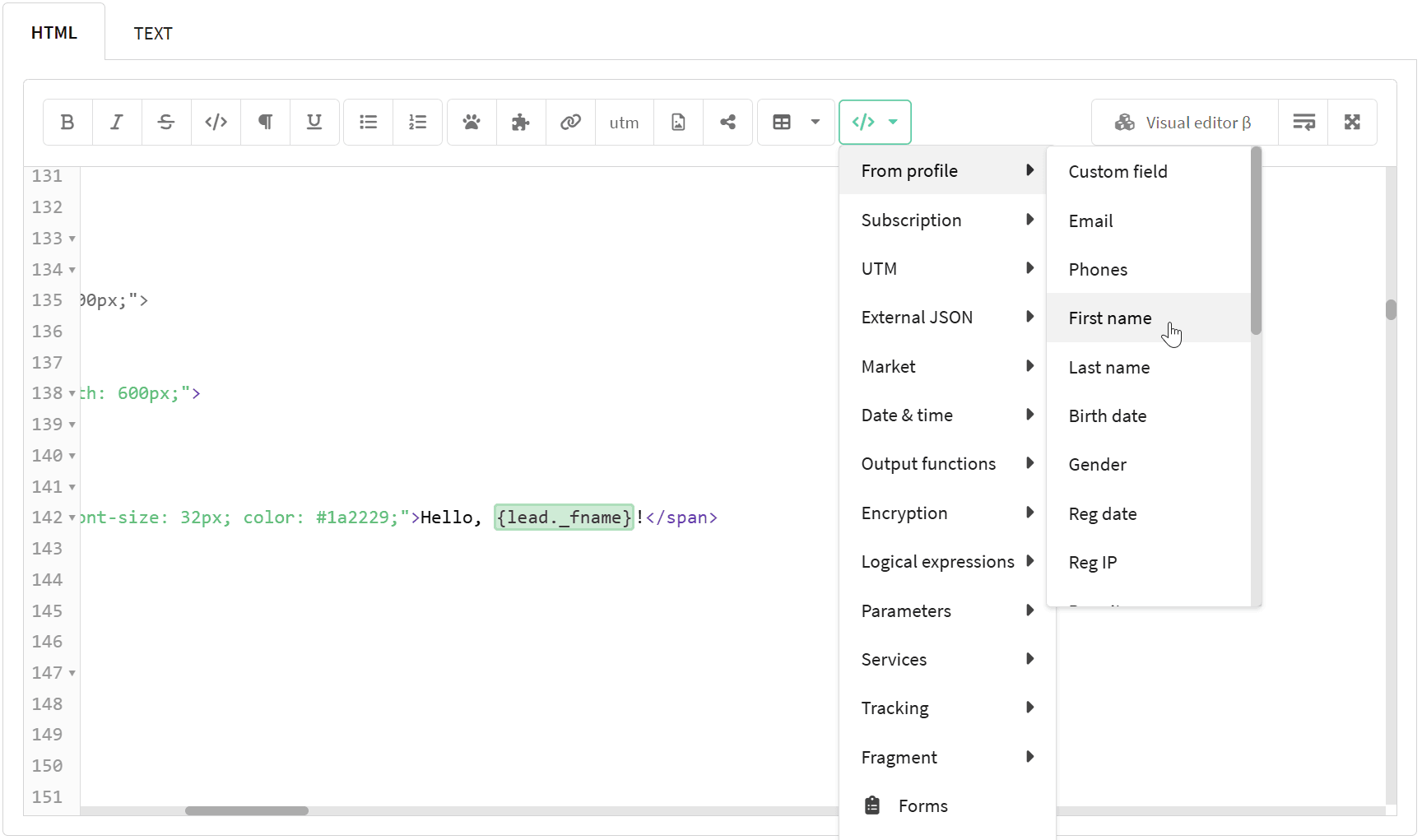Collapse code fold at line 139
The height and width of the screenshot is (840, 1422).
72,425
